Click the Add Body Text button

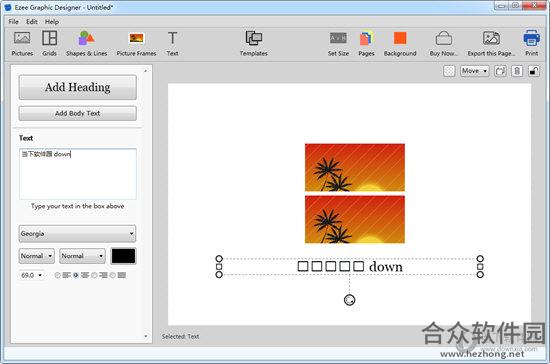(x=78, y=113)
